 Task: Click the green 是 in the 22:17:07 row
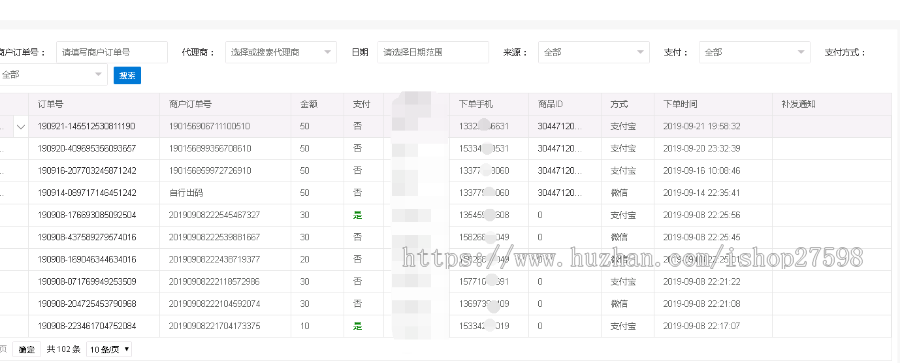[358, 326]
